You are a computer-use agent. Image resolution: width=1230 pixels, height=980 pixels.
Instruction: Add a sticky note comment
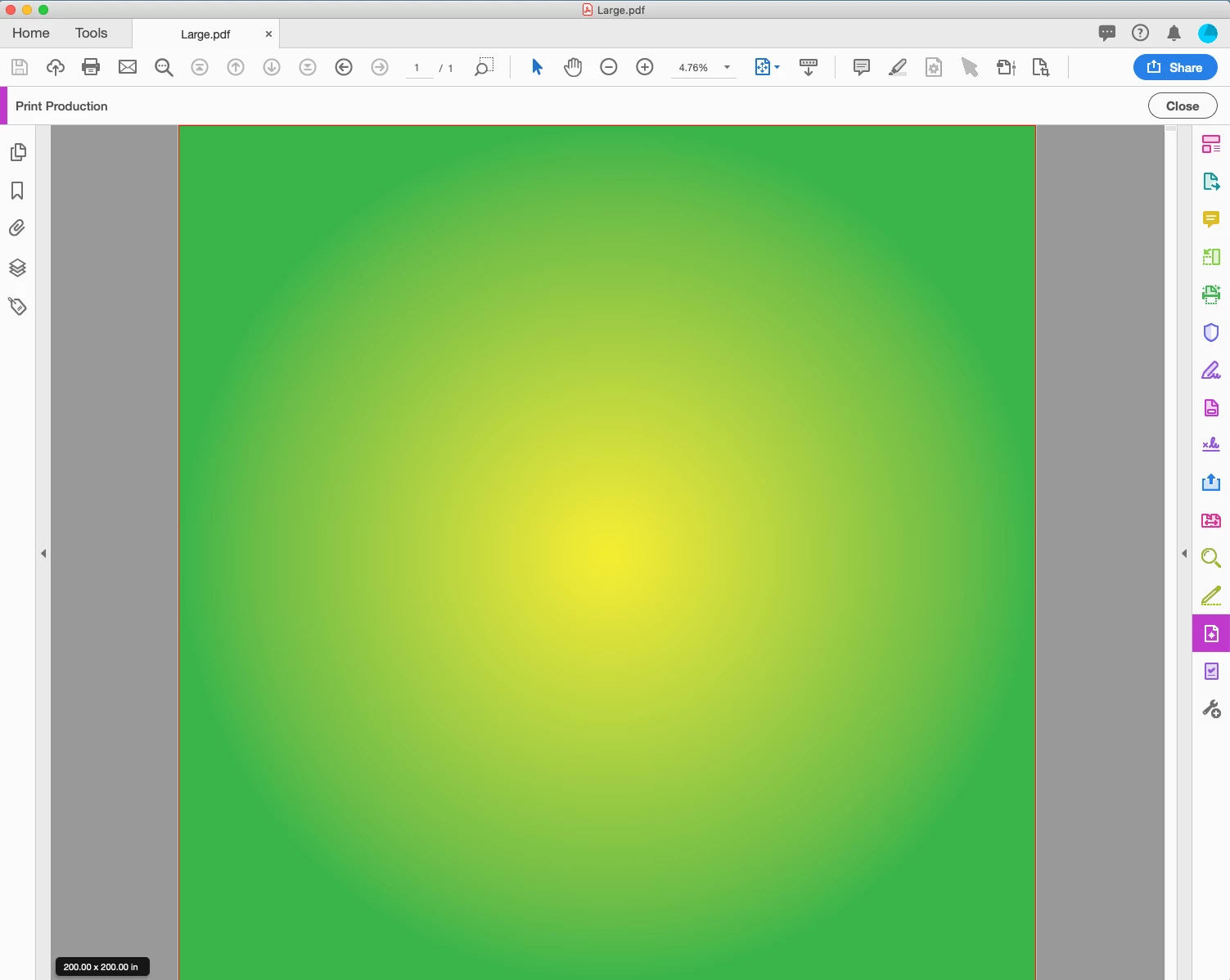click(862, 67)
